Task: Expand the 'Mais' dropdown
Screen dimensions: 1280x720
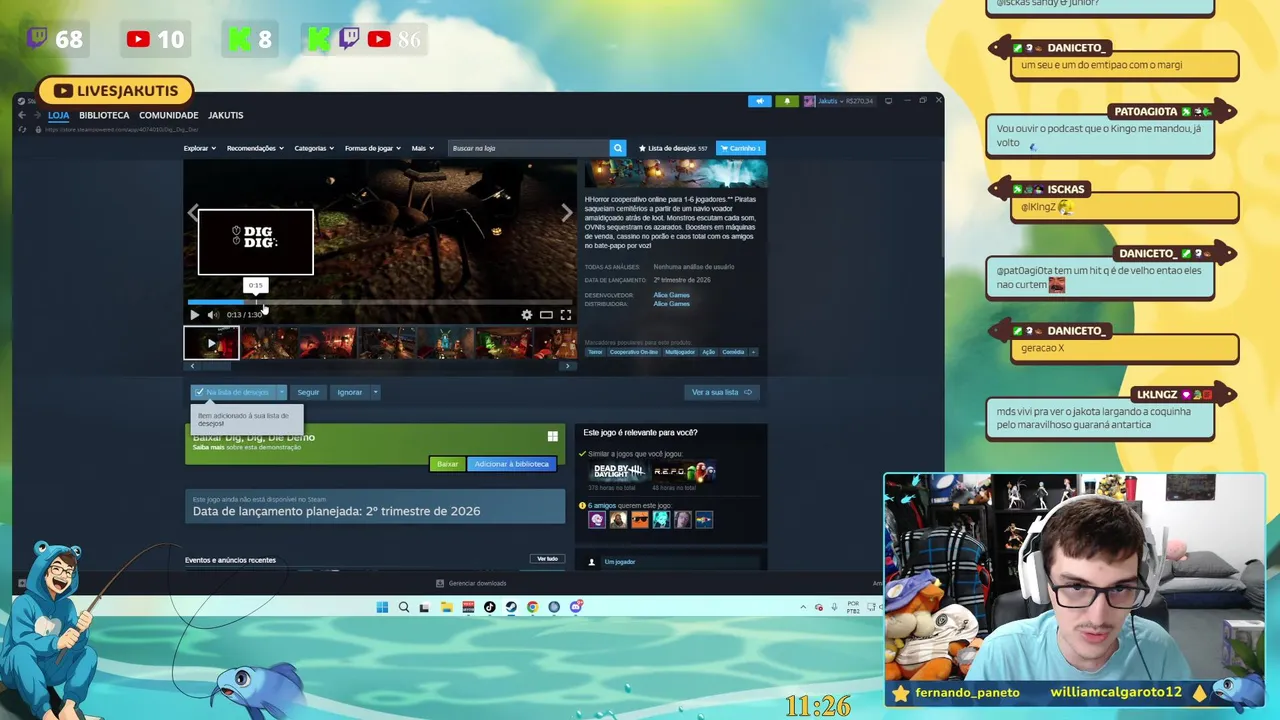Action: pyautogui.click(x=422, y=148)
